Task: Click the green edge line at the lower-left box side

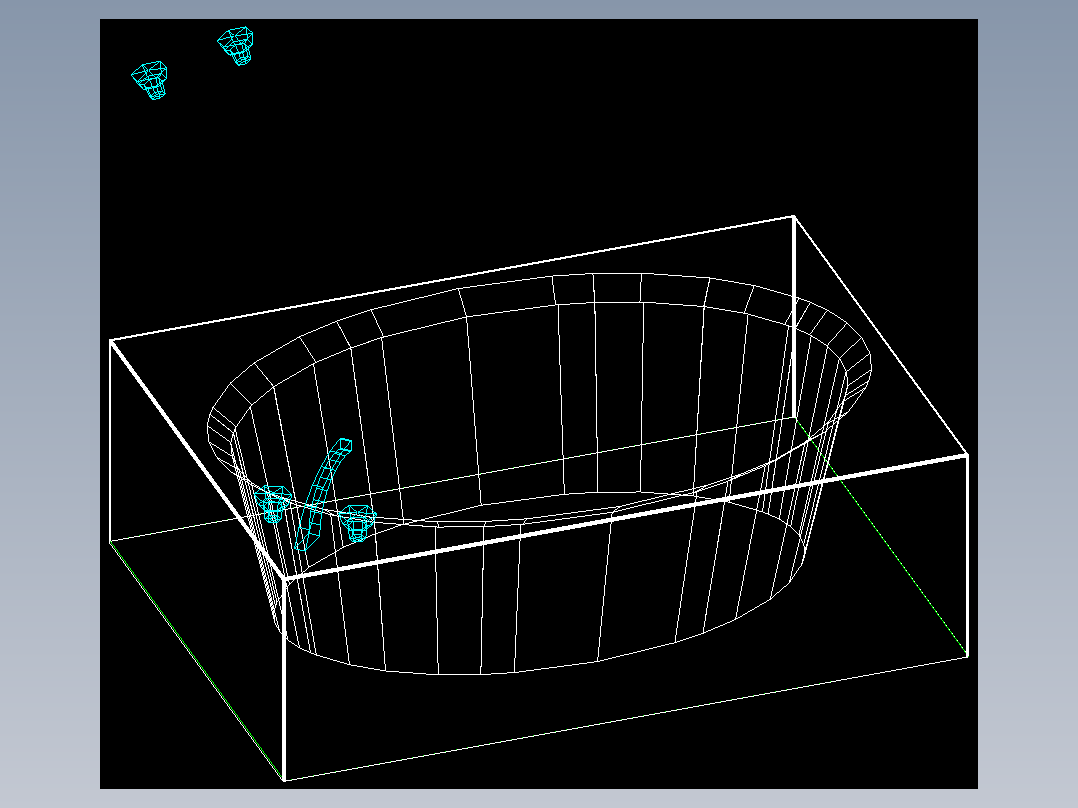Action: click(x=197, y=661)
